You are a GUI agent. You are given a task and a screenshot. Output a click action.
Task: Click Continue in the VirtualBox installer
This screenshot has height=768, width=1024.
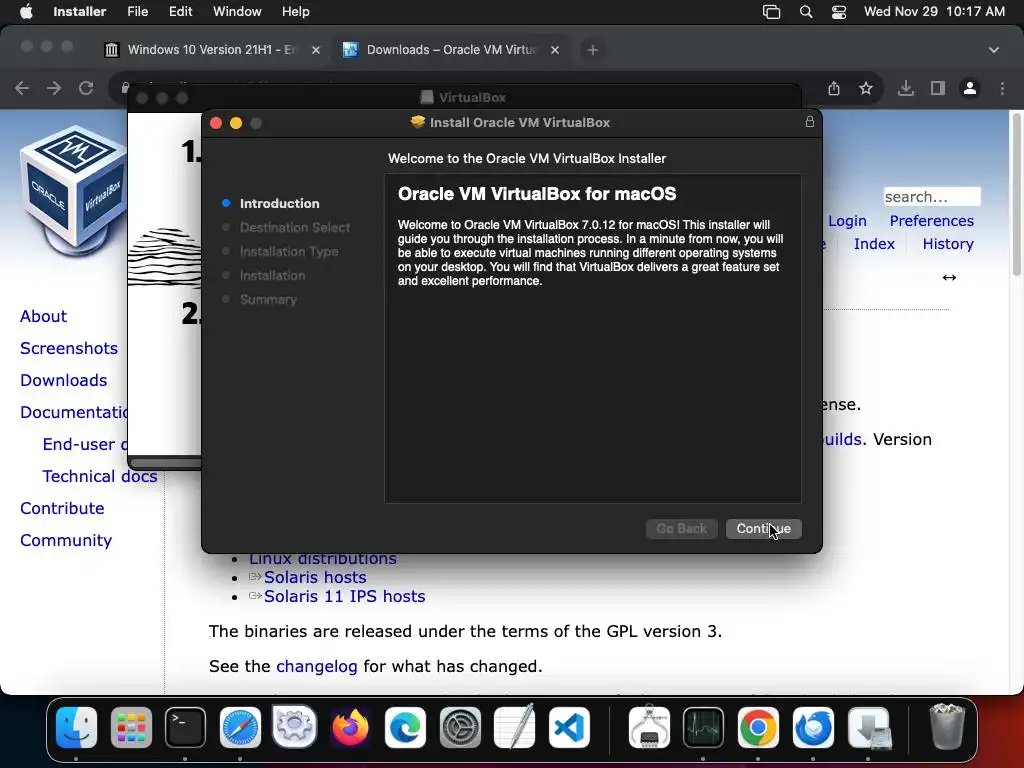pos(763,528)
